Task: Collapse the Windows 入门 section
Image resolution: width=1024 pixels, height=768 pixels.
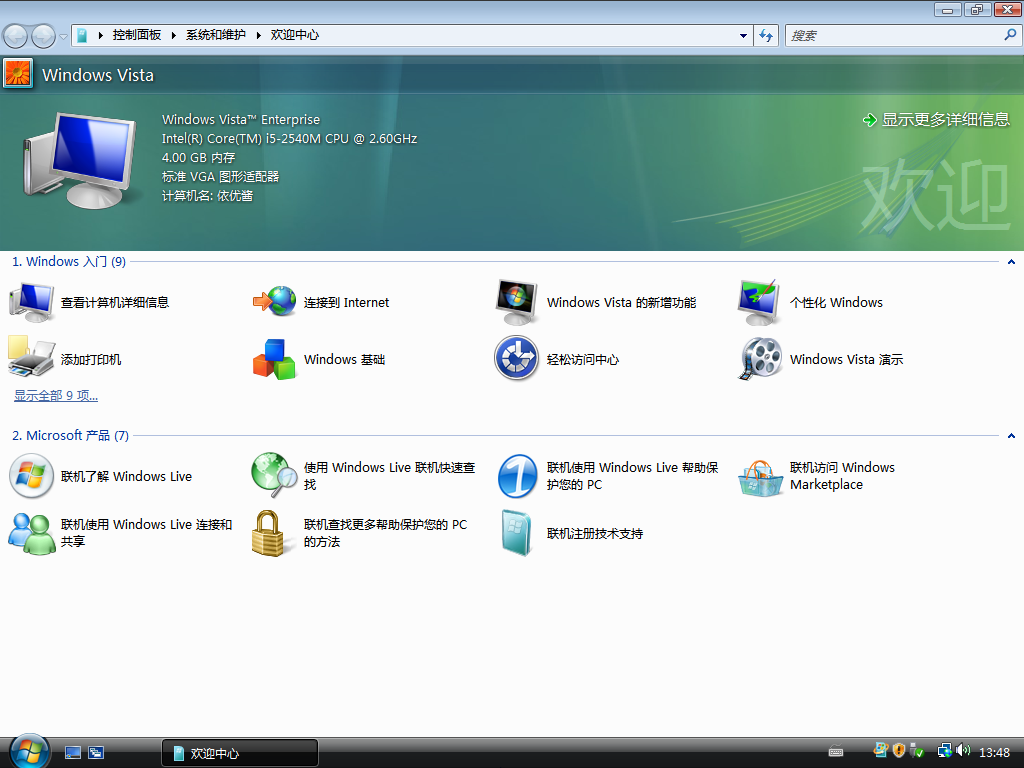Action: (x=1011, y=262)
